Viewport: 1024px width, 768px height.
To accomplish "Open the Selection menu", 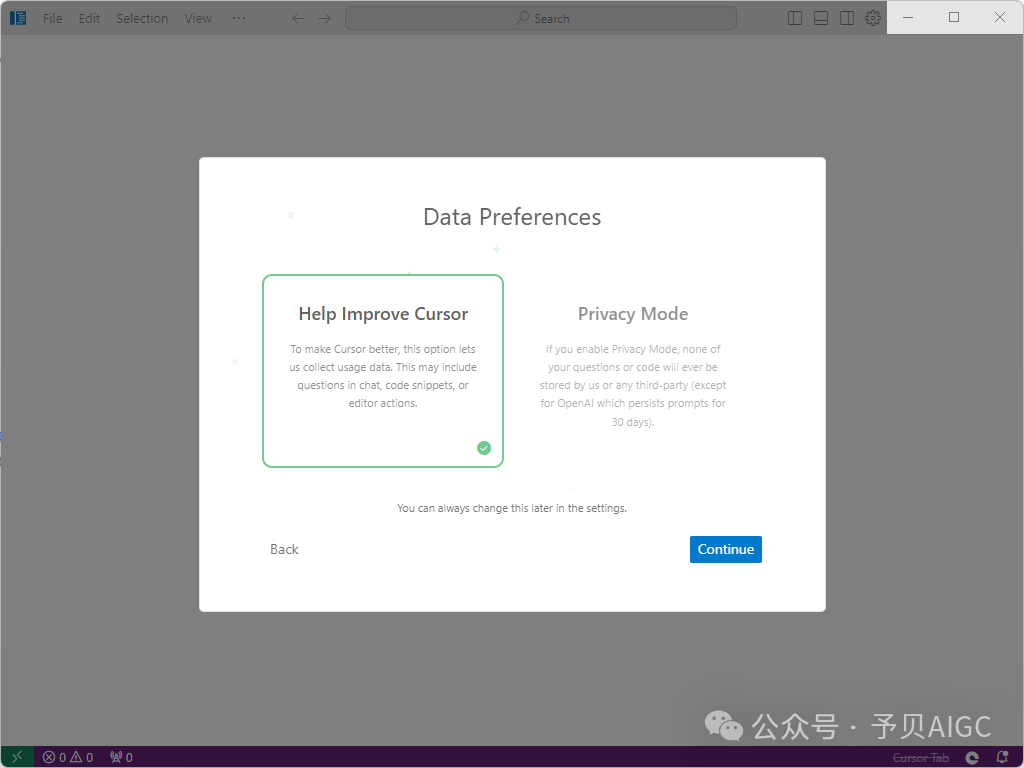I will pyautogui.click(x=142, y=18).
